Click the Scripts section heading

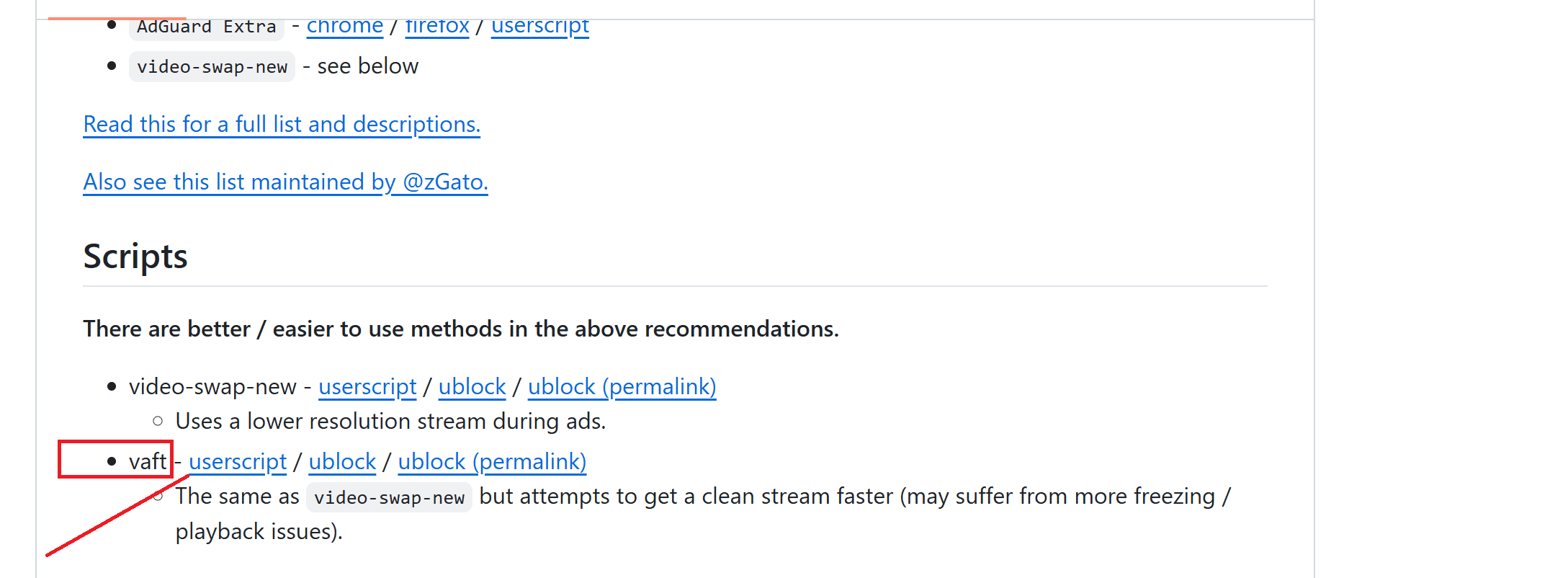coord(135,257)
